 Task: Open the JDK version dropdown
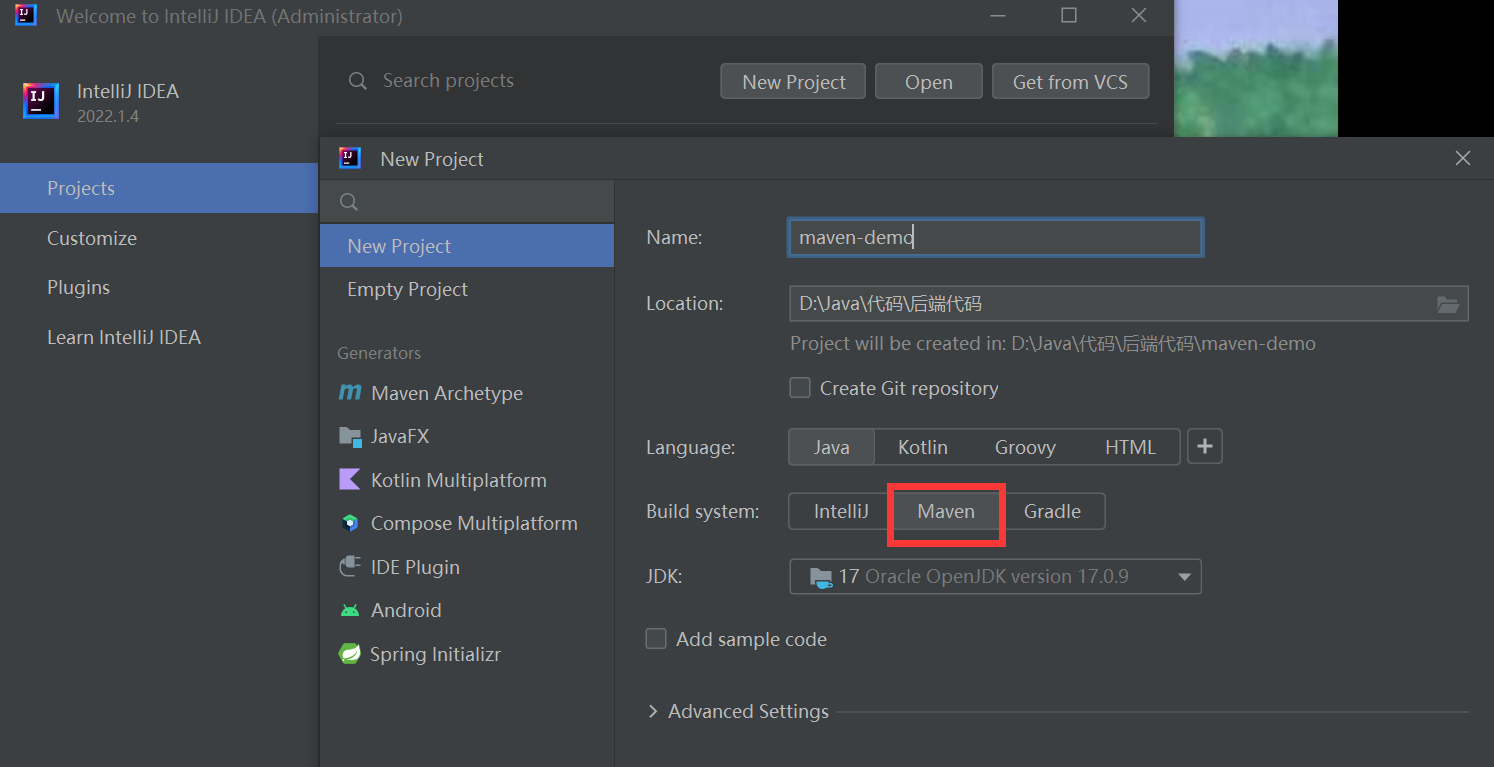pos(995,577)
